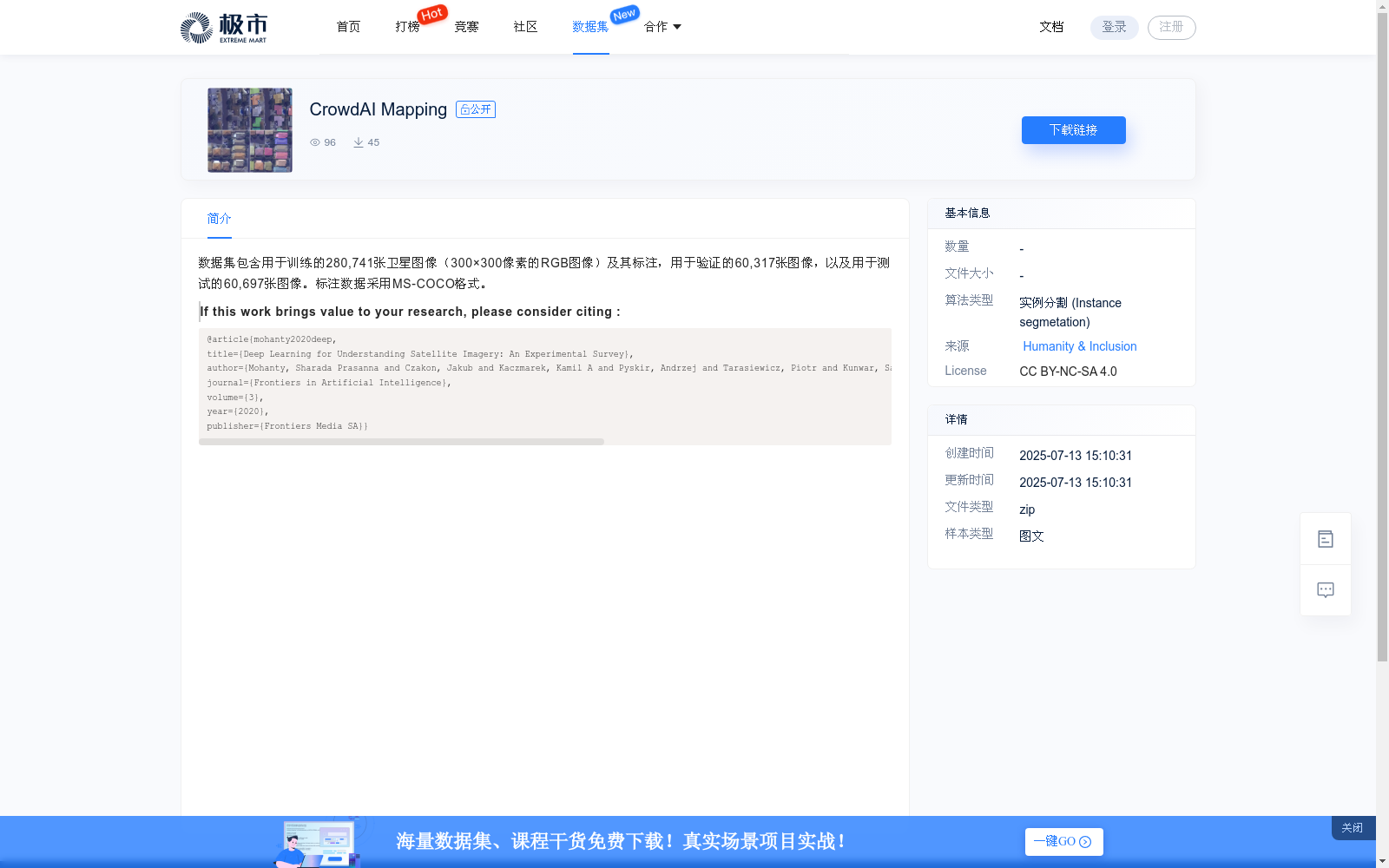Open the 社区 community page
The image size is (1389, 868).
(x=525, y=27)
